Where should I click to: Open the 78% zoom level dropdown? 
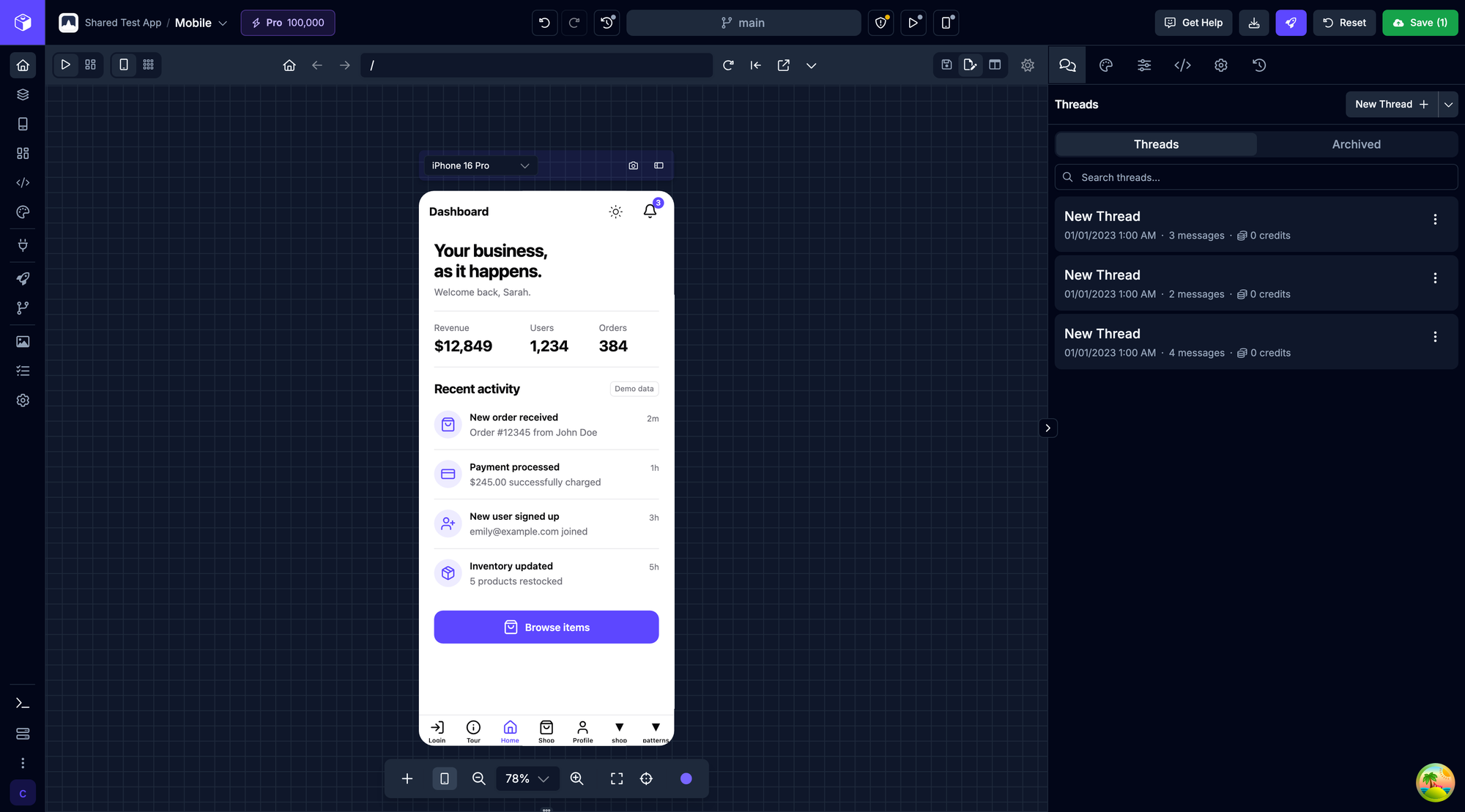pos(527,778)
